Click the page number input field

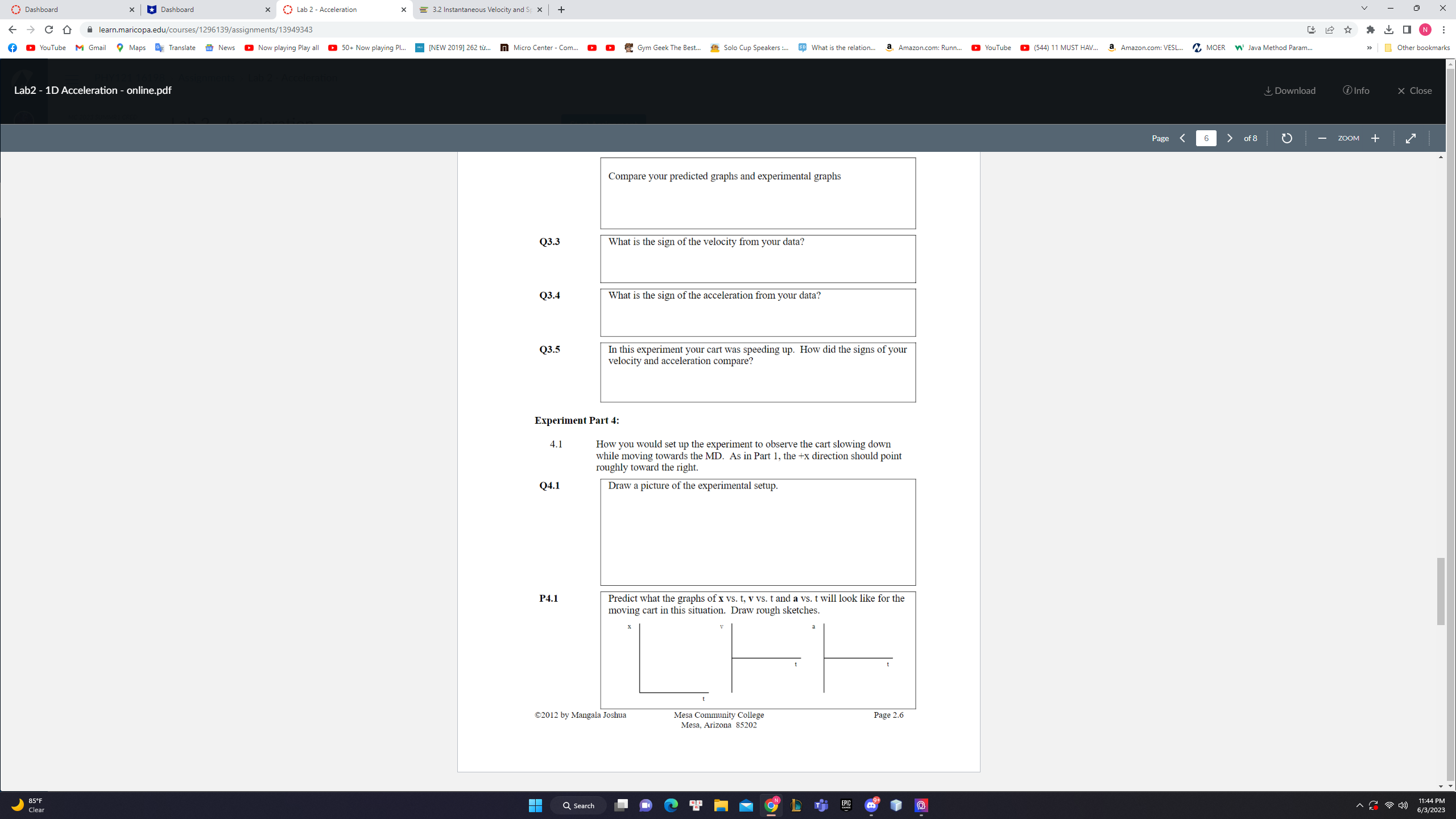[1206, 138]
